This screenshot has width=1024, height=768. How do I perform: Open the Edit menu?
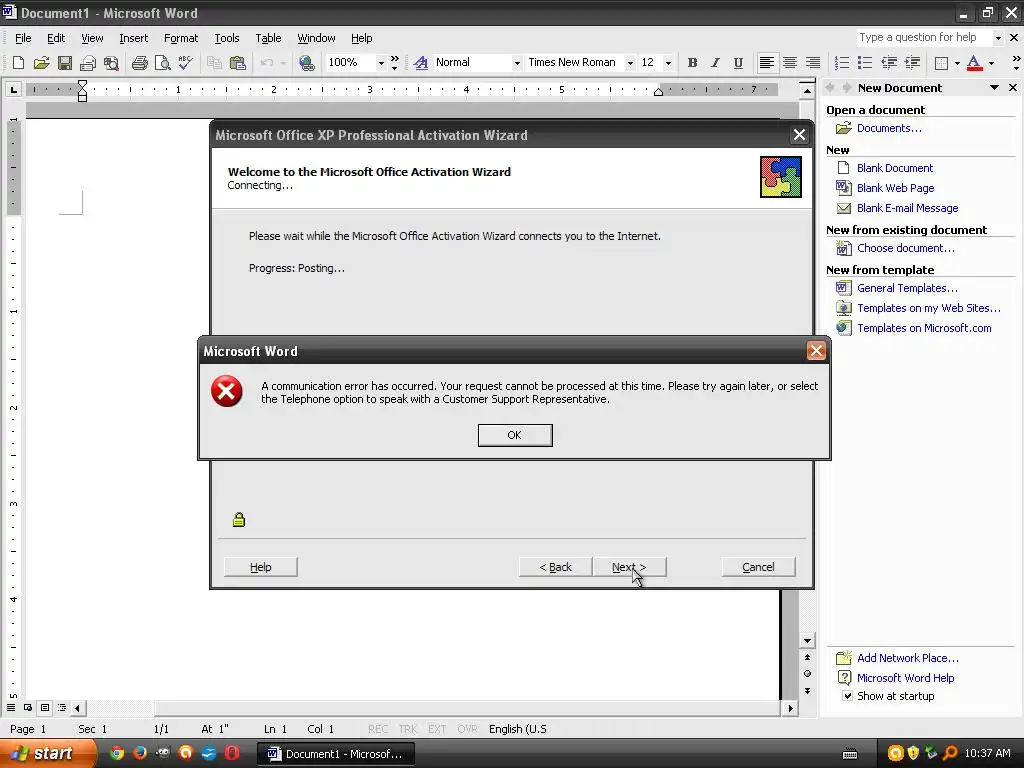pos(56,38)
